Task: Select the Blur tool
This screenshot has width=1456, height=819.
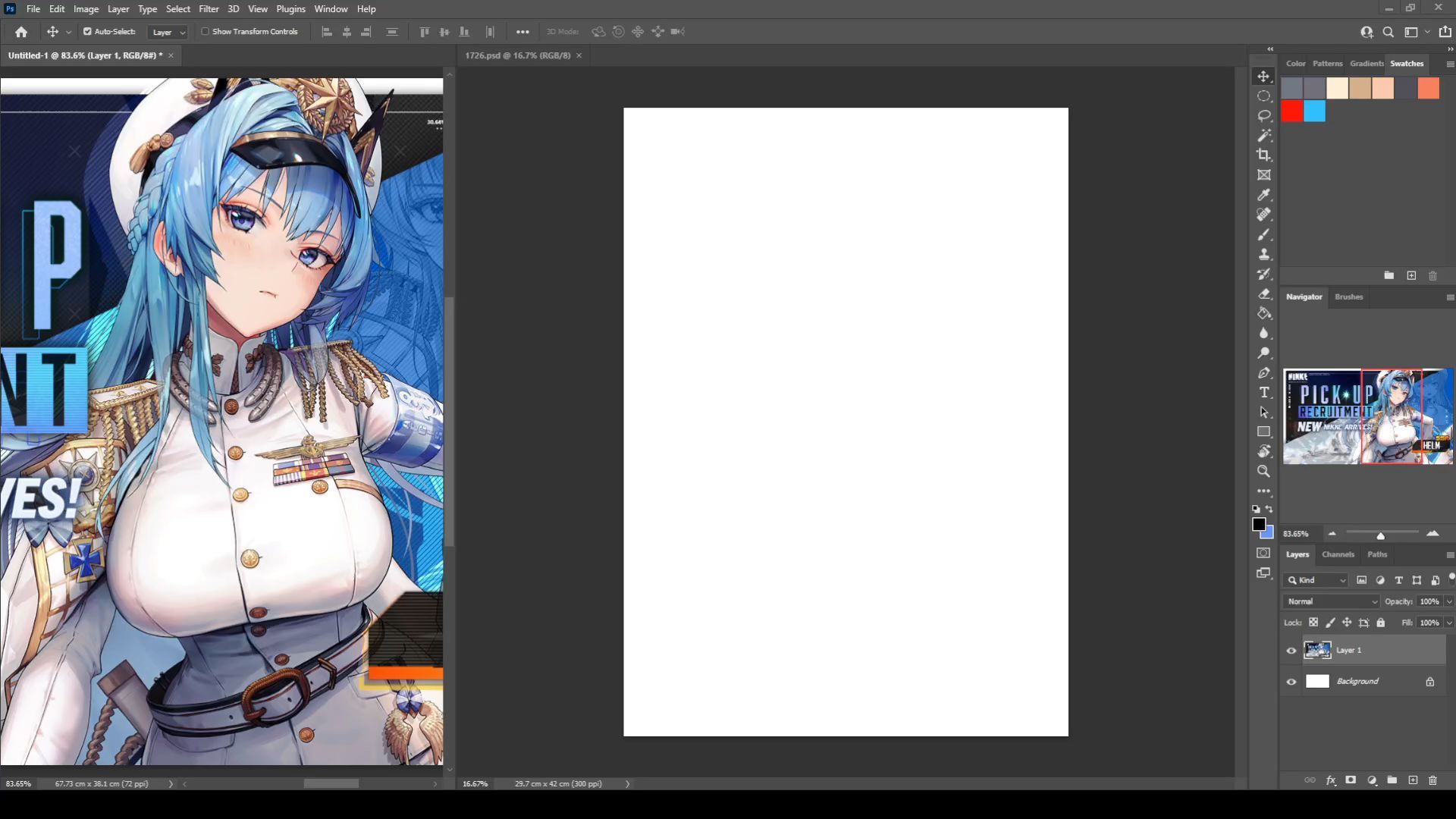Action: point(1263,333)
